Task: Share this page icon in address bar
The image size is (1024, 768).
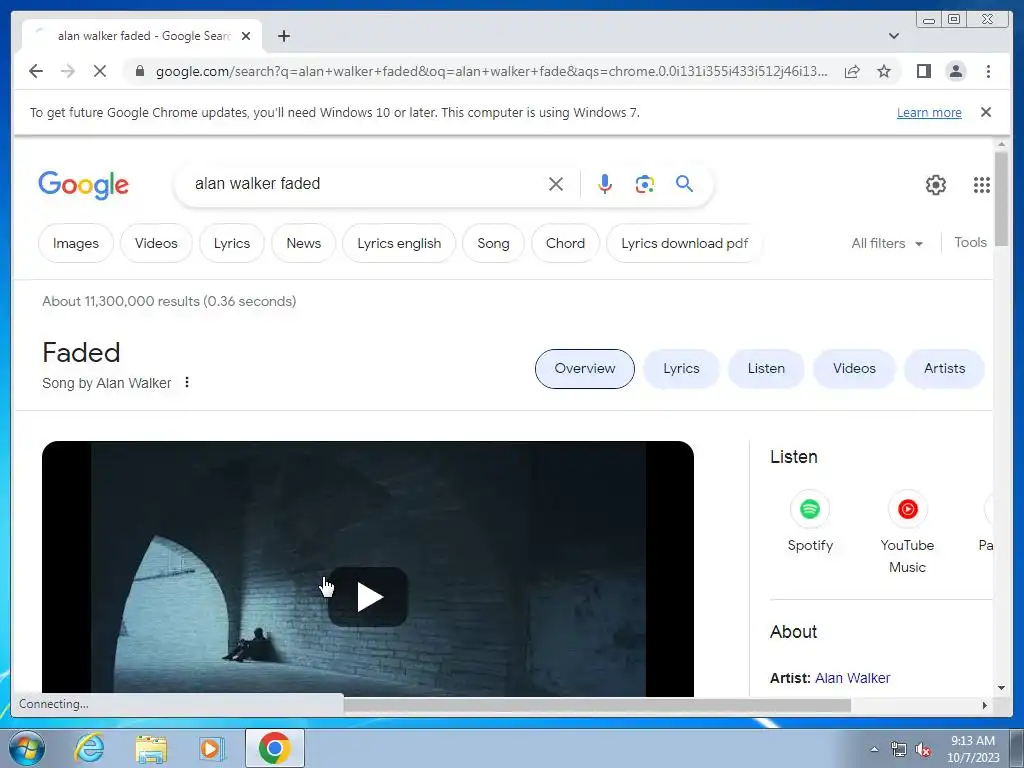Action: pos(852,71)
